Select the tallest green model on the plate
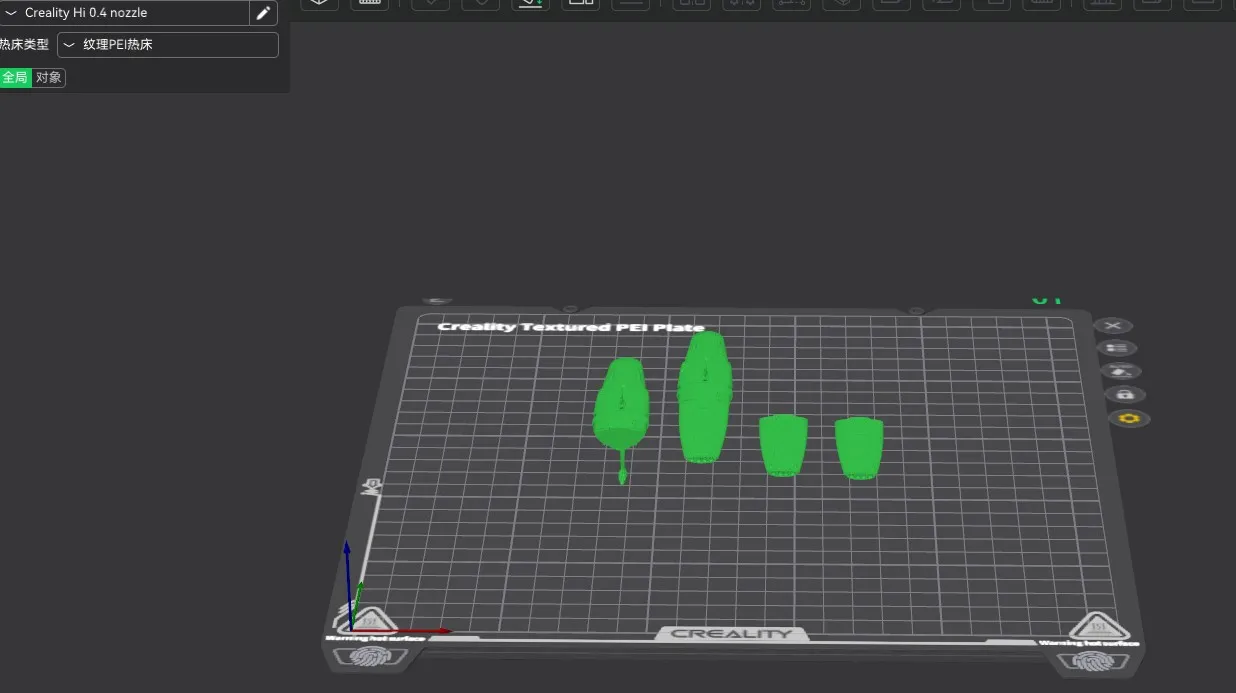This screenshot has height=693, width=1236. [x=705, y=397]
